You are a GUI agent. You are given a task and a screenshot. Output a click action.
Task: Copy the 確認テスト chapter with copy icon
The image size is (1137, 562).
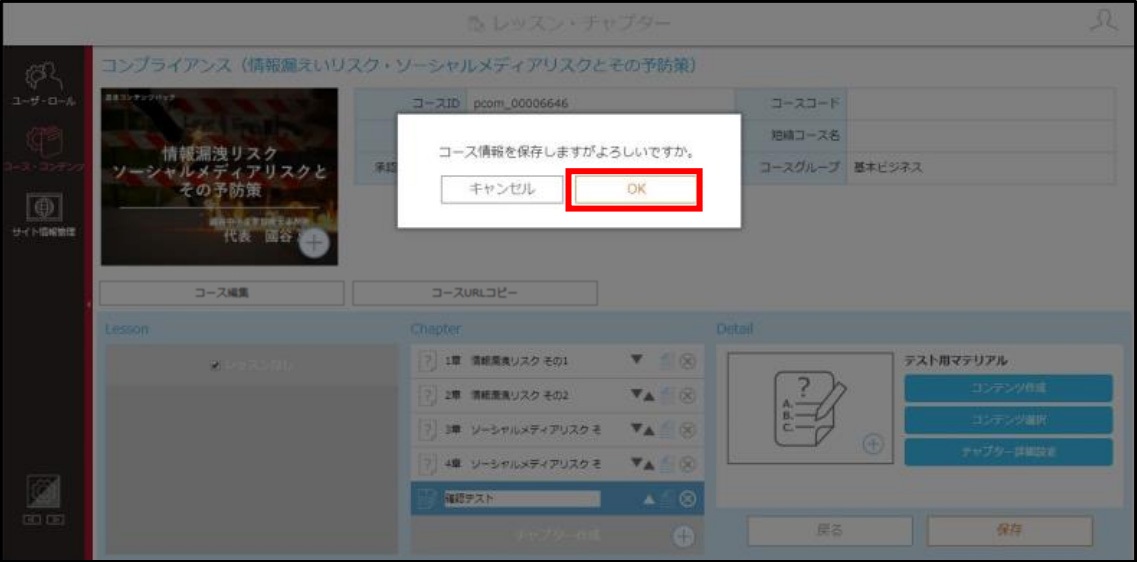tap(667, 499)
